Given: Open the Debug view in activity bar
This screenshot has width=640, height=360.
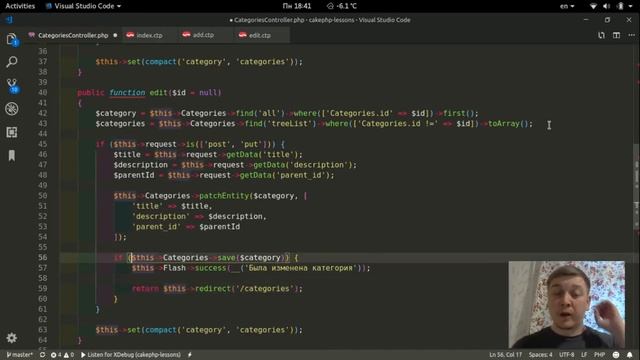Looking at the screenshot, I should 11,109.
